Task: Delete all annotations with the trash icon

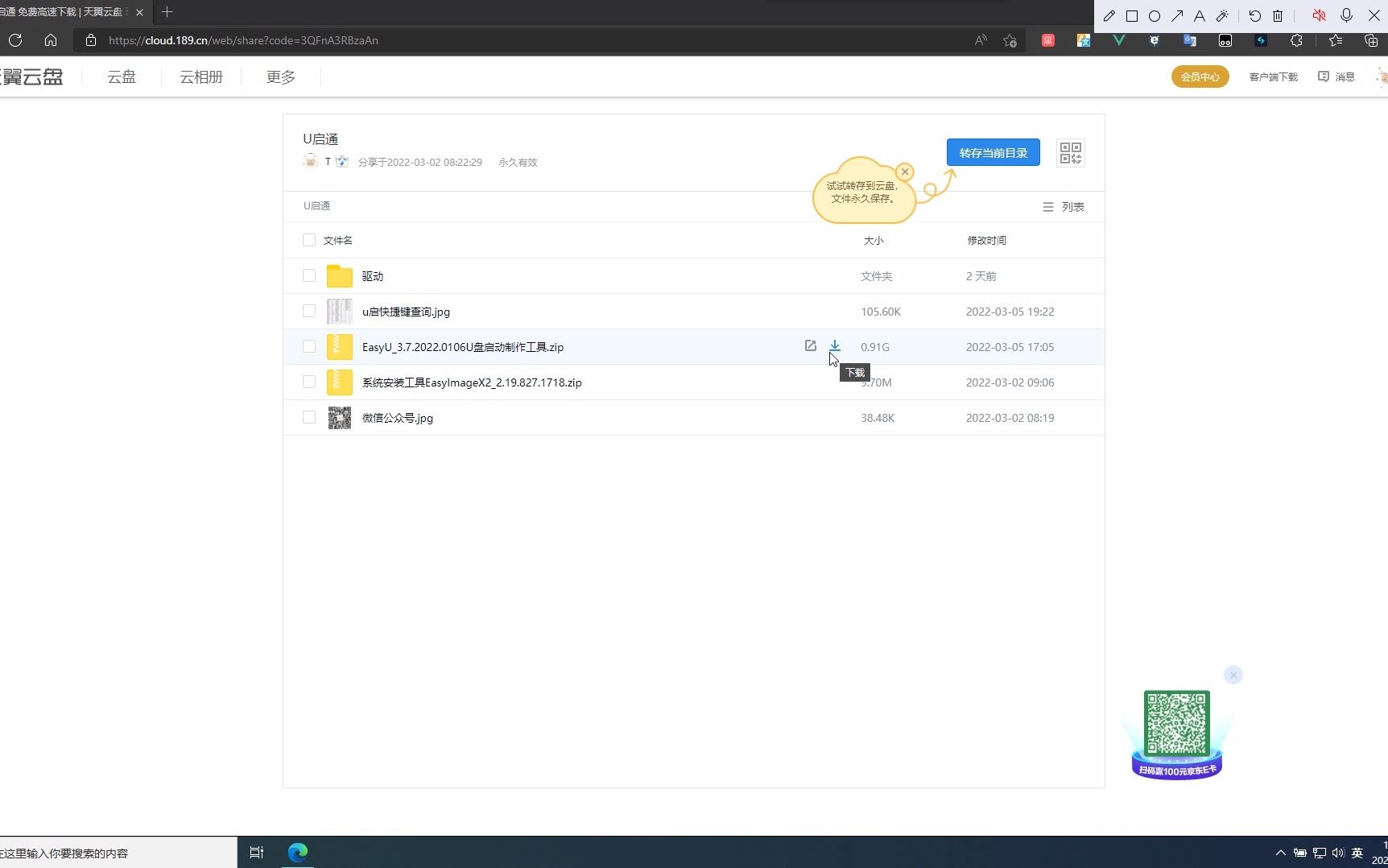Action: point(1278,16)
